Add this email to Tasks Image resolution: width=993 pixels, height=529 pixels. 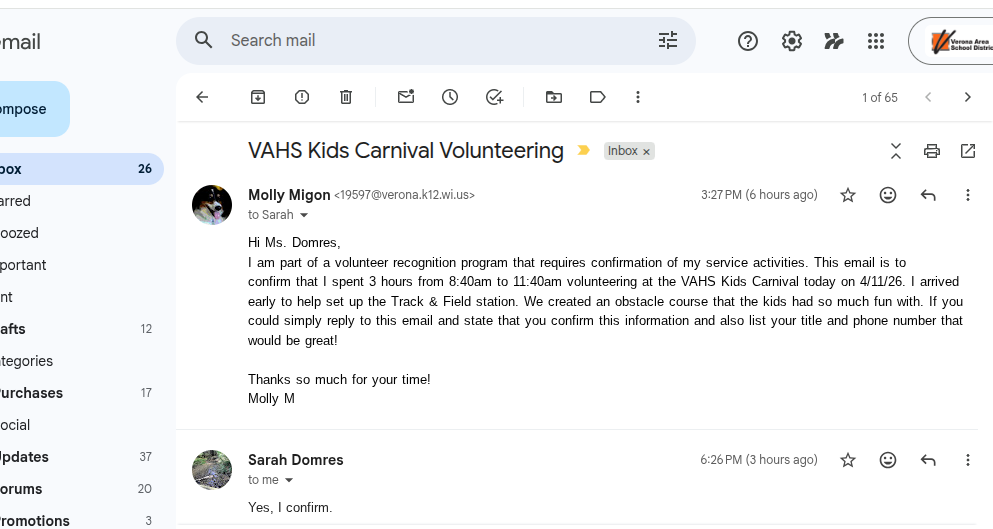click(494, 97)
